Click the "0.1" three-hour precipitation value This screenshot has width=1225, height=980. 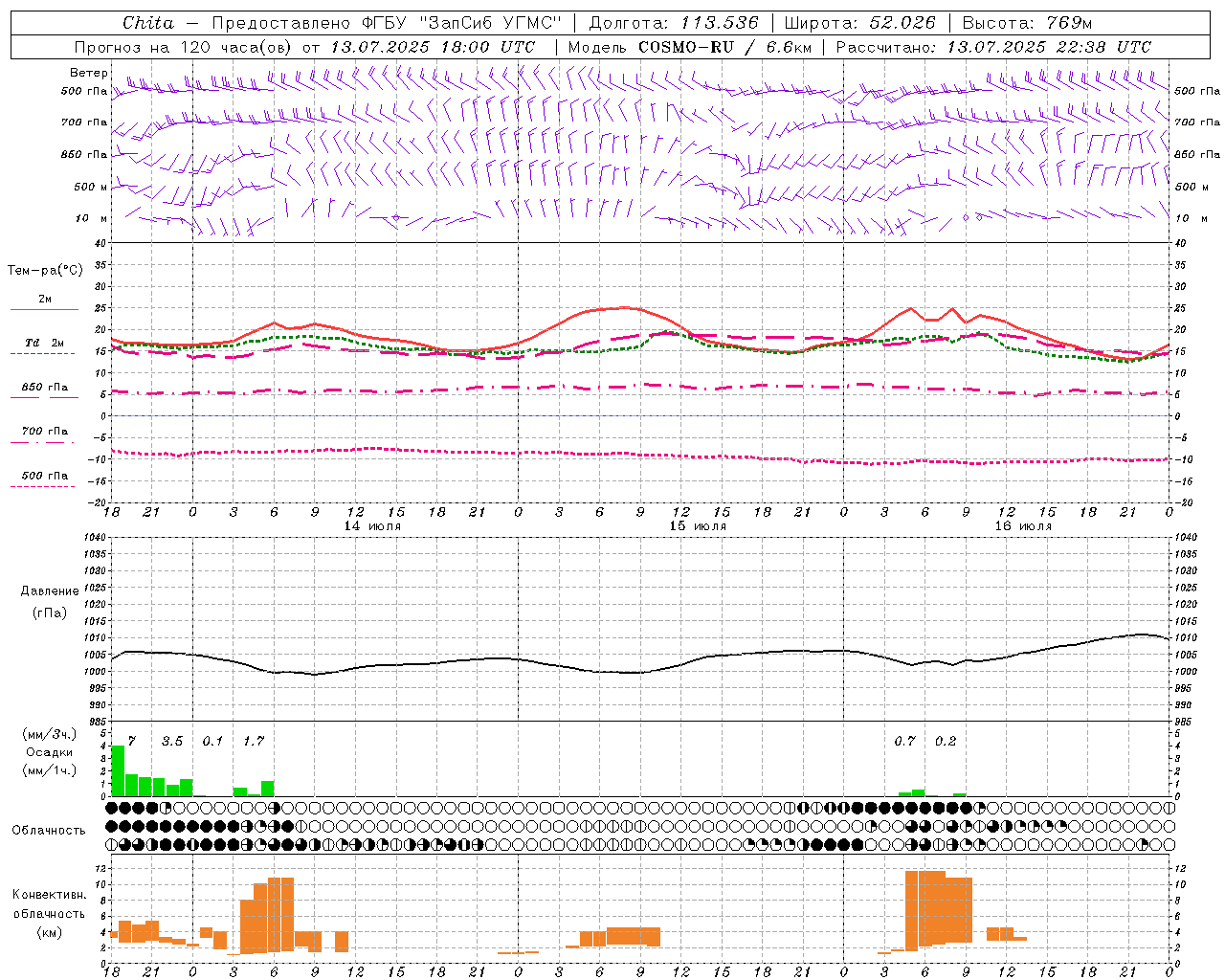point(212,741)
